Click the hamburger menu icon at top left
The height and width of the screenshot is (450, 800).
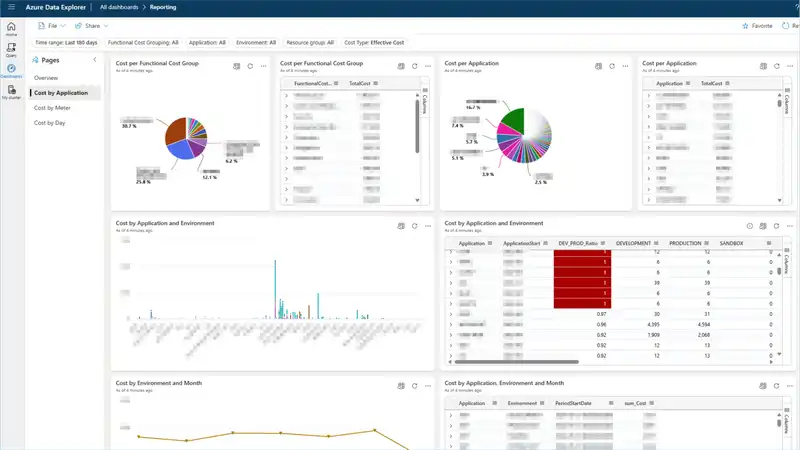[x=11, y=6]
